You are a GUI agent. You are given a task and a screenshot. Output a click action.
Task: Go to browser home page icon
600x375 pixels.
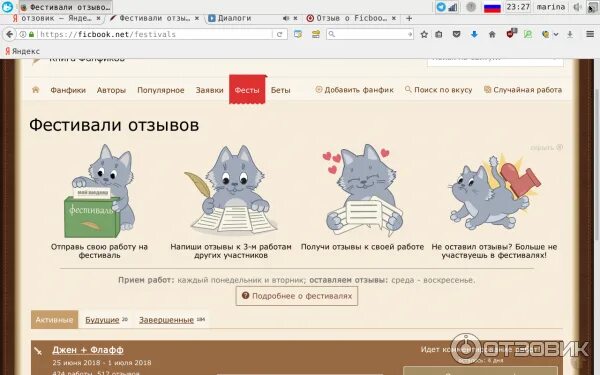492,34
